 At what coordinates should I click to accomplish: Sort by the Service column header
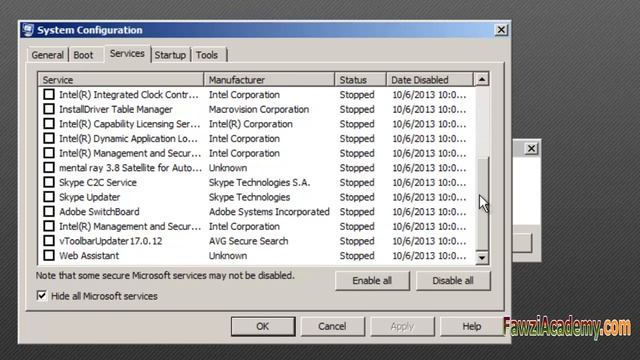(x=121, y=80)
